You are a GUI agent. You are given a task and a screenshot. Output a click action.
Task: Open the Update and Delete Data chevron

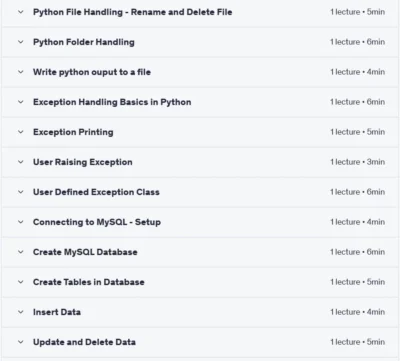(x=21, y=342)
